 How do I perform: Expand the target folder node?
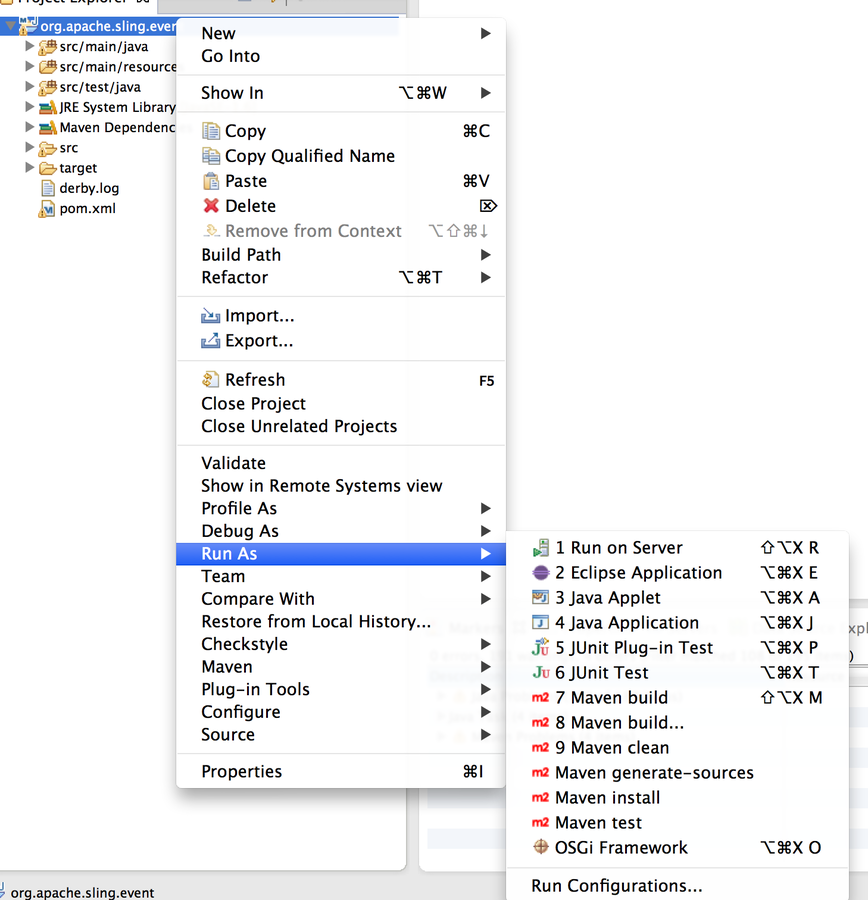(29, 167)
